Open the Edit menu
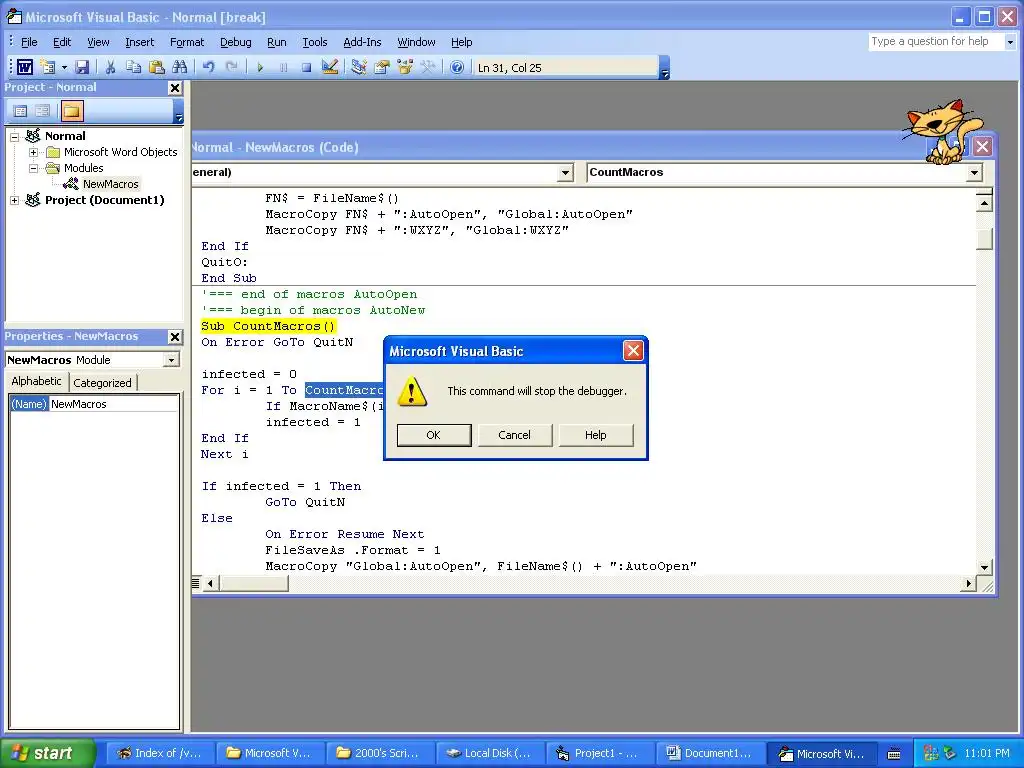The height and width of the screenshot is (768, 1024). pos(62,42)
